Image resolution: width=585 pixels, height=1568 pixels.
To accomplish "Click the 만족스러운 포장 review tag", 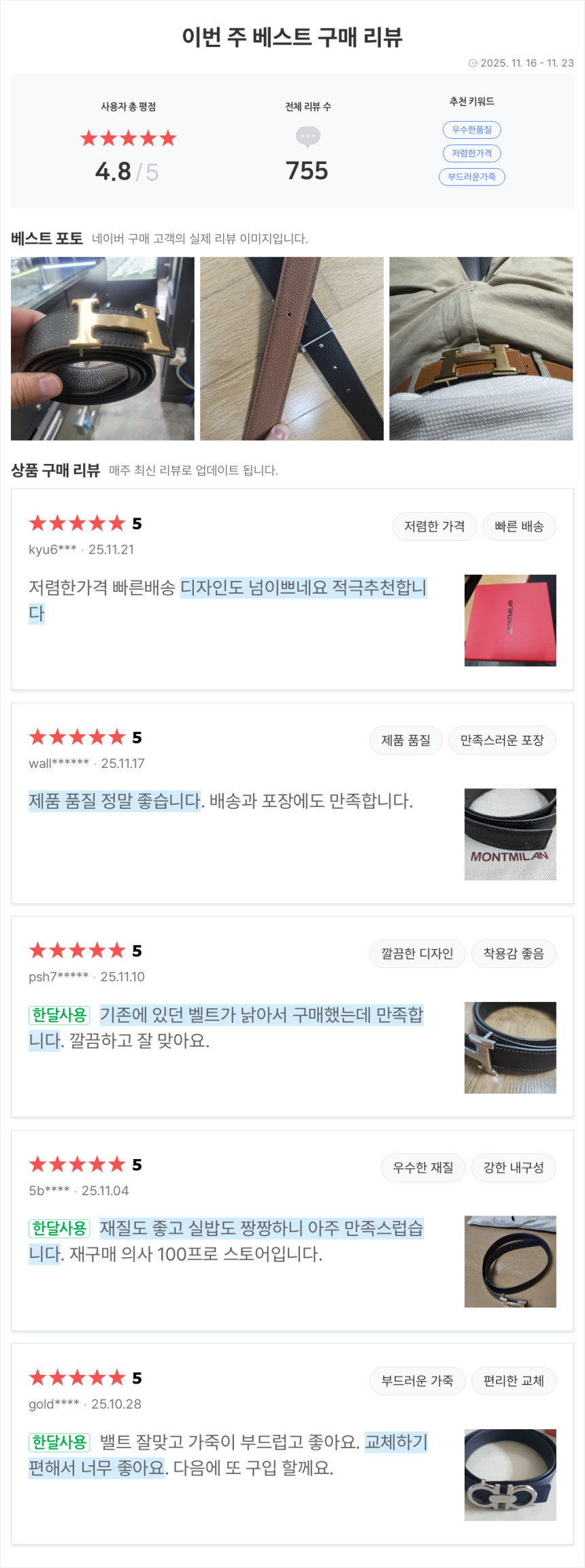I will [x=502, y=740].
